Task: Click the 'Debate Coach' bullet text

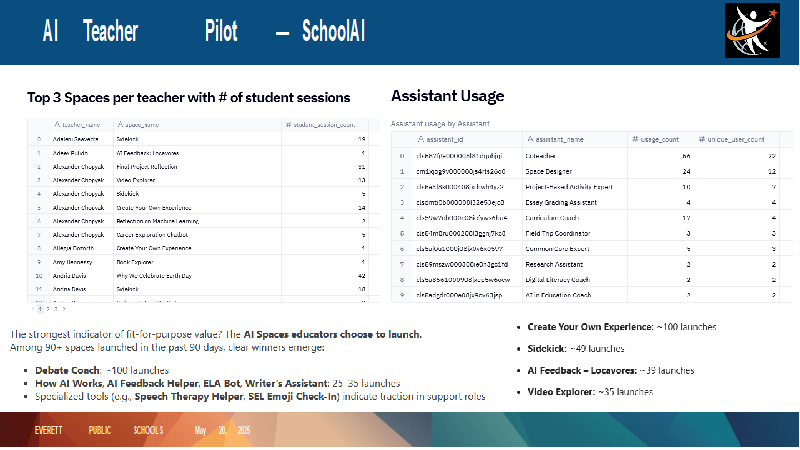Action: [102, 370]
